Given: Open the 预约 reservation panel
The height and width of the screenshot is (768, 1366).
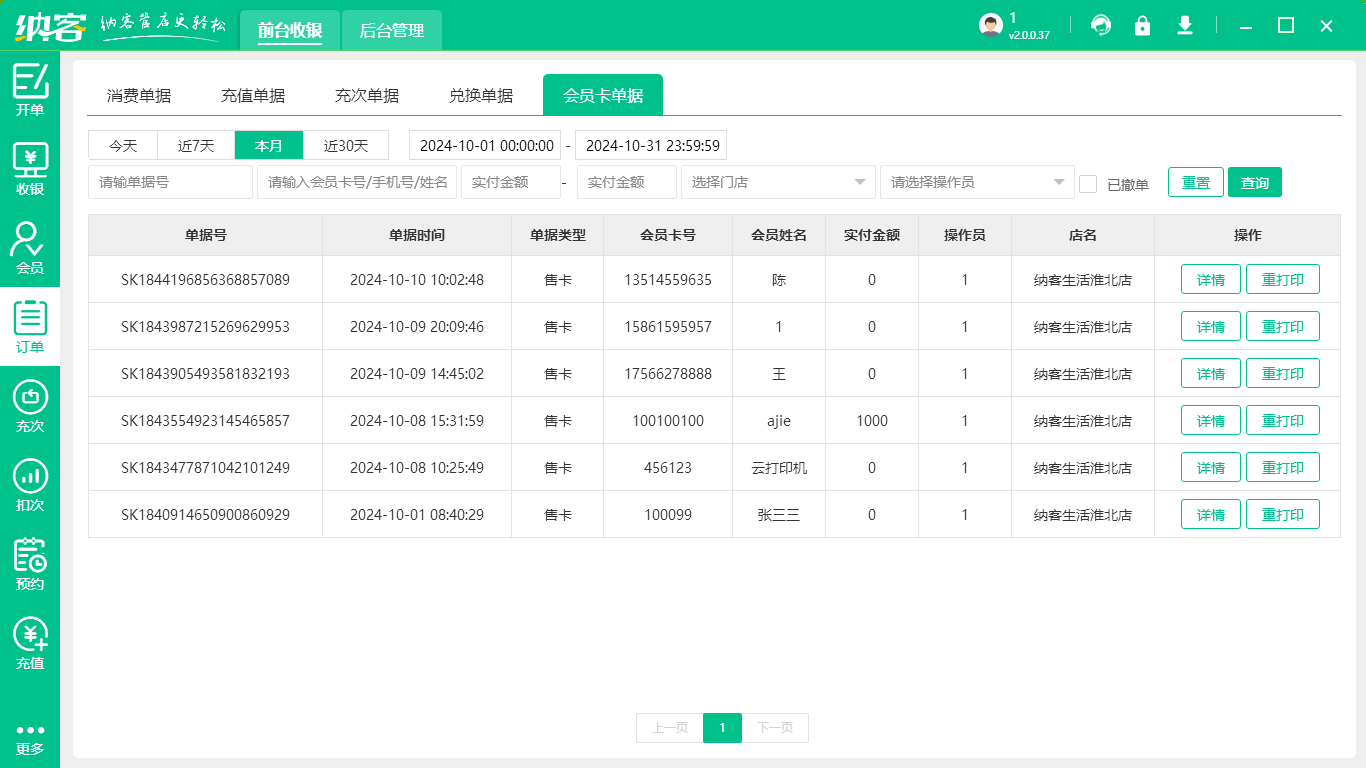Looking at the screenshot, I should 30,563.
